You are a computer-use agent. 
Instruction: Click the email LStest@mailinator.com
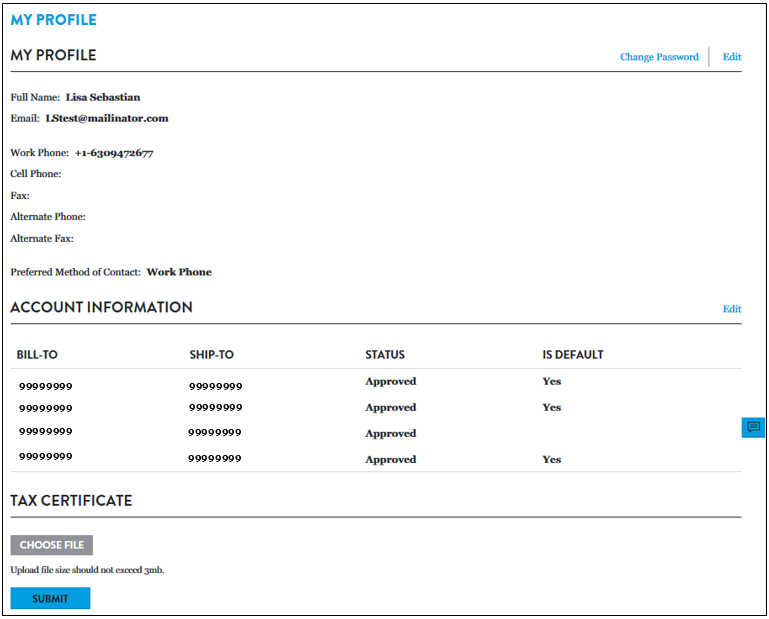(x=106, y=118)
